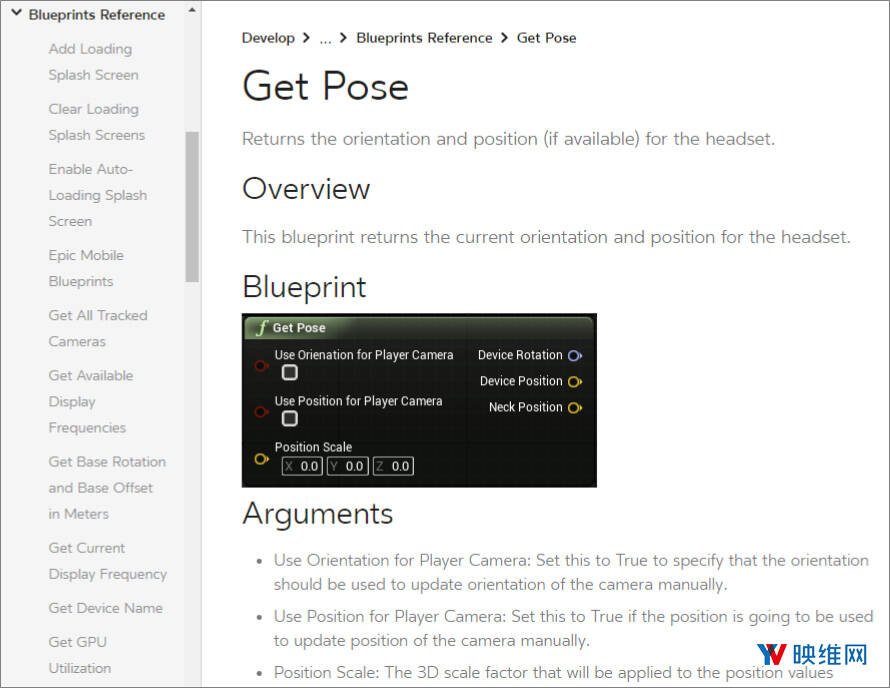The width and height of the screenshot is (890, 688).
Task: Collapse the Blueprints Reference section
Action: pos(16,14)
